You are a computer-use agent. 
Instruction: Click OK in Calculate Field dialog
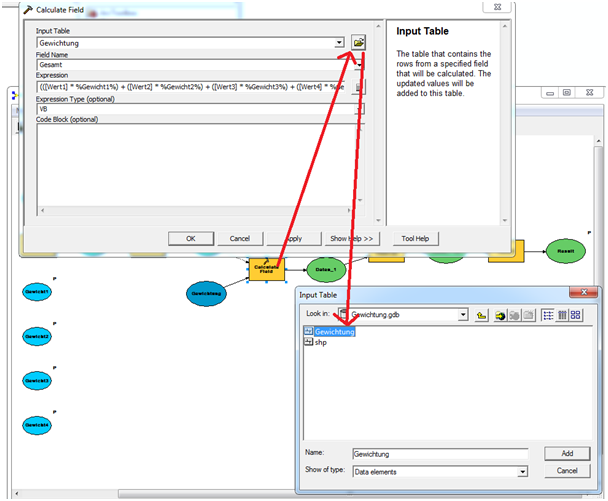tap(191, 238)
